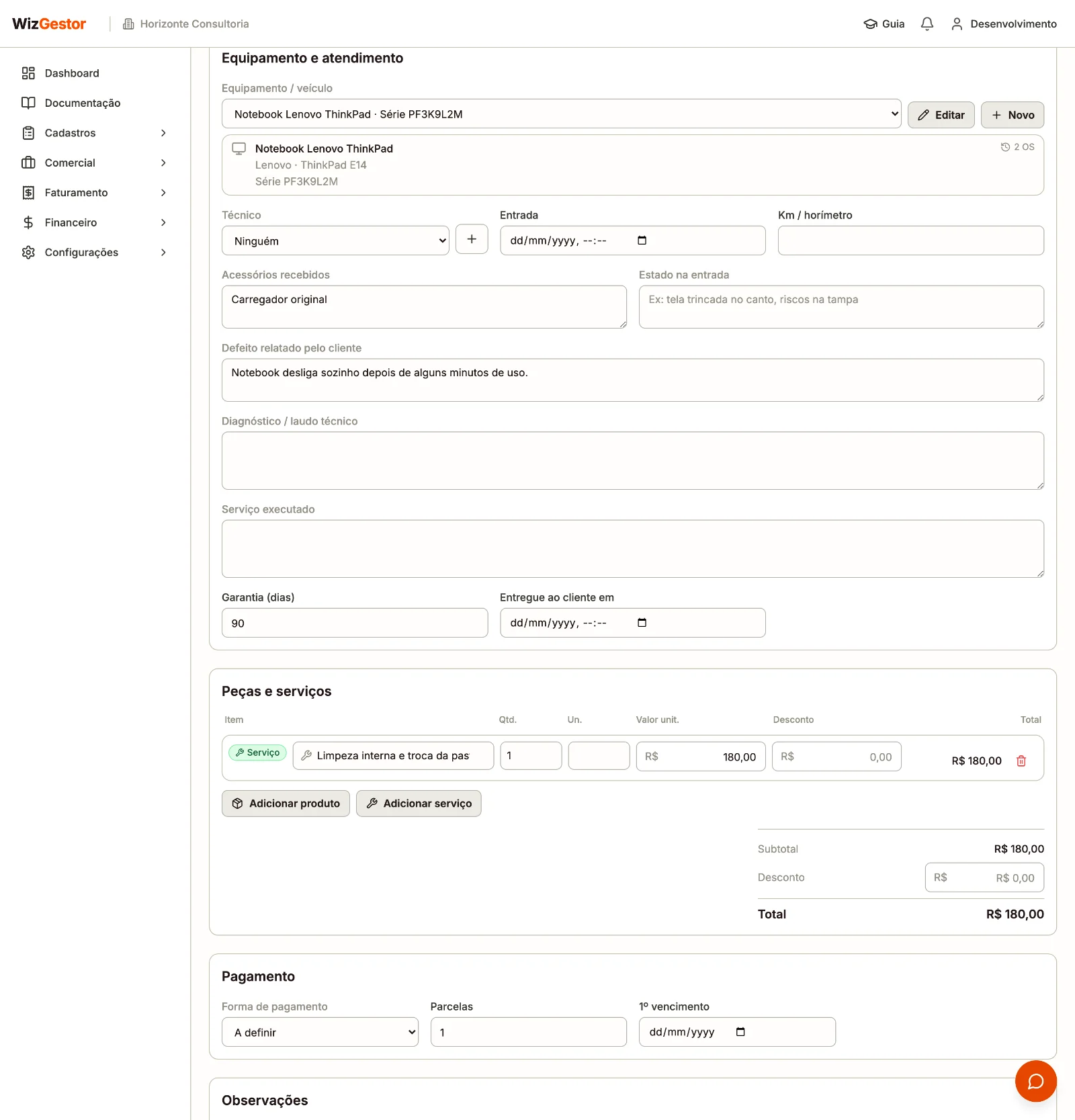Viewport: 1075px width, 1120px height.
Task: Expand the Configurações sidebar chevron
Action: coord(163,253)
